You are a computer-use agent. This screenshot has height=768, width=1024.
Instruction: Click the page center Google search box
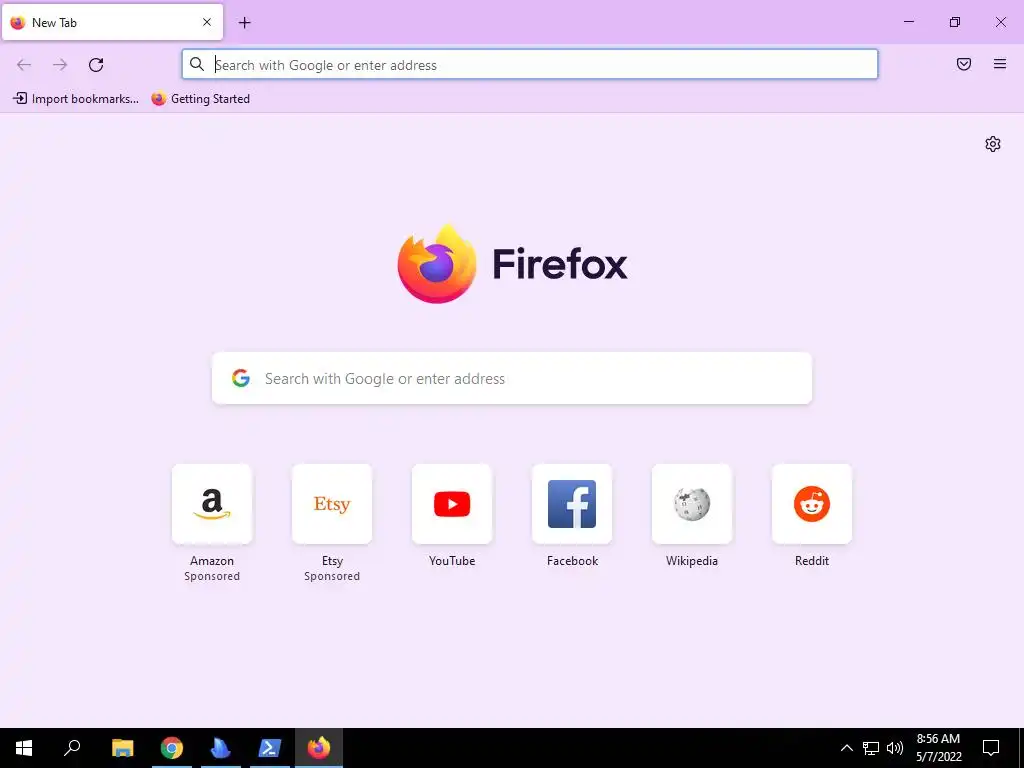coord(512,378)
